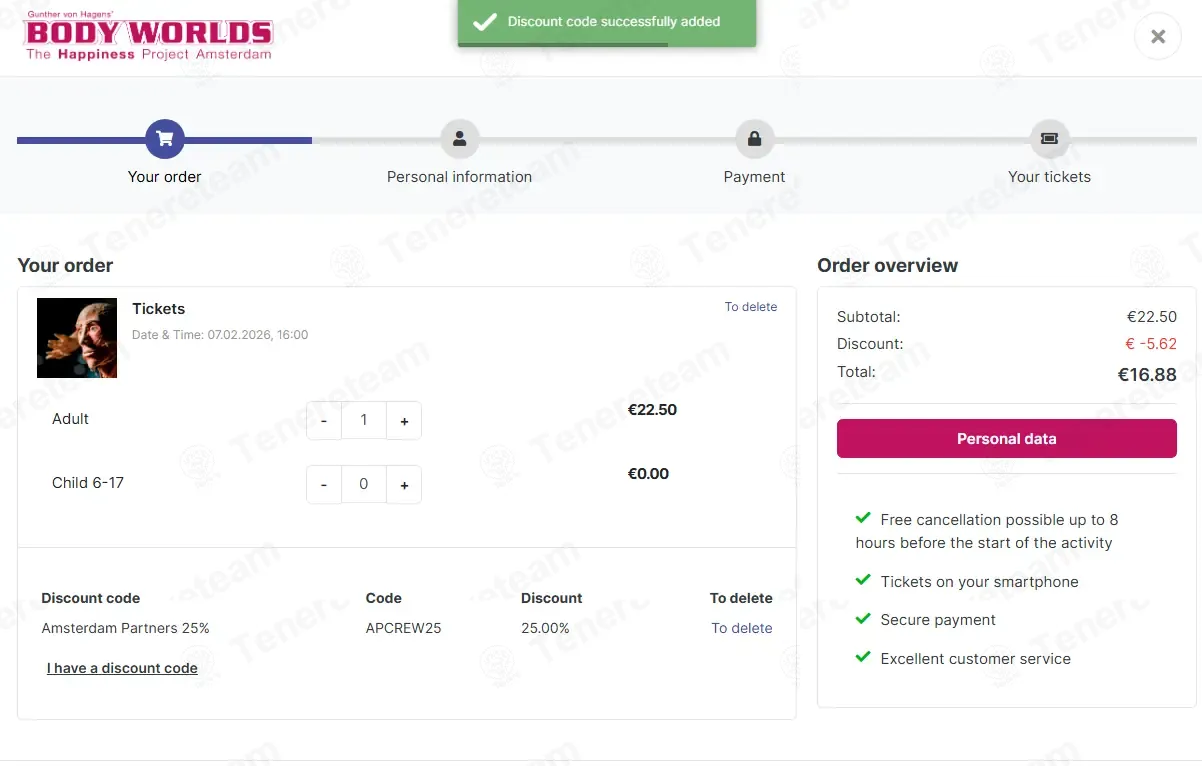Image resolution: width=1202 pixels, height=766 pixels.
Task: Click the Tickets on your smartphone checkmark
Action: [x=863, y=580]
